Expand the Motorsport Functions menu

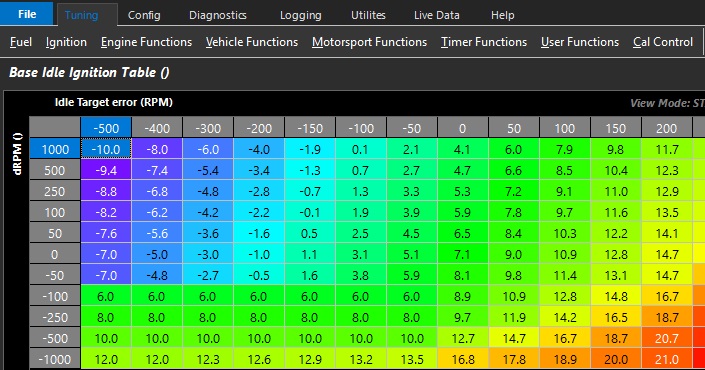point(369,42)
